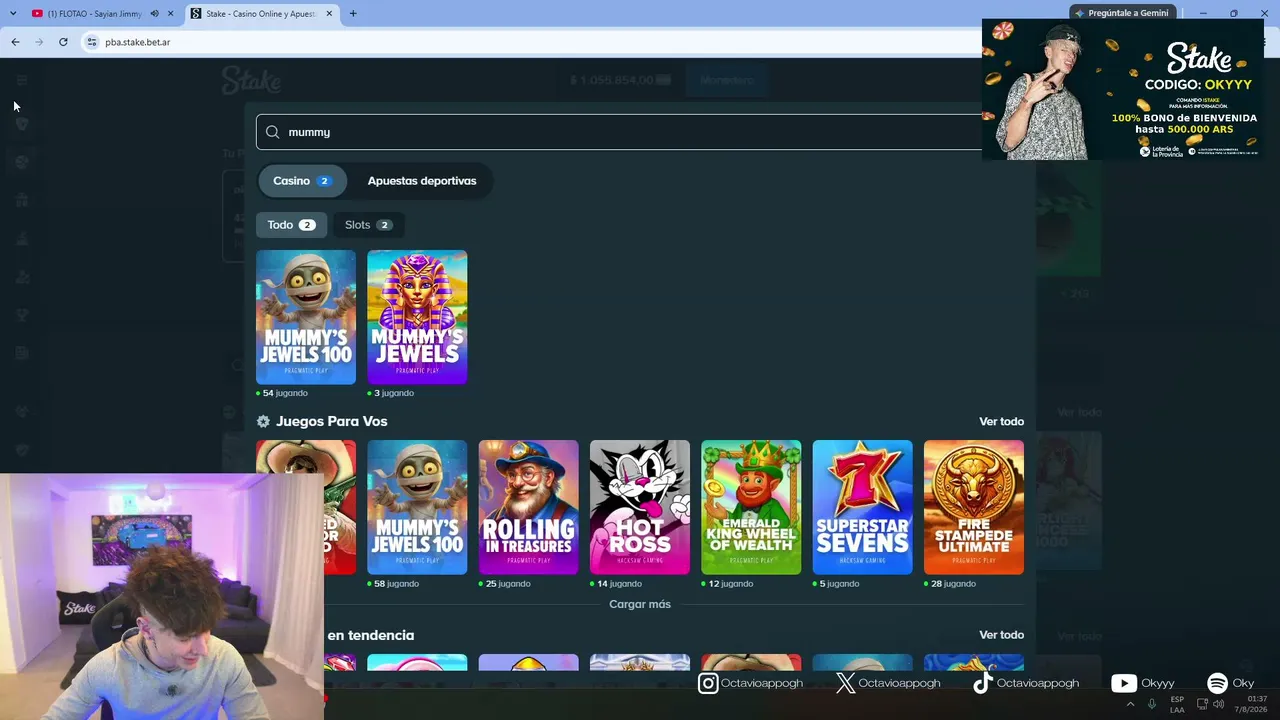1280x720 pixels.
Task: Open the taskbar volume control
Action: coord(1218,704)
